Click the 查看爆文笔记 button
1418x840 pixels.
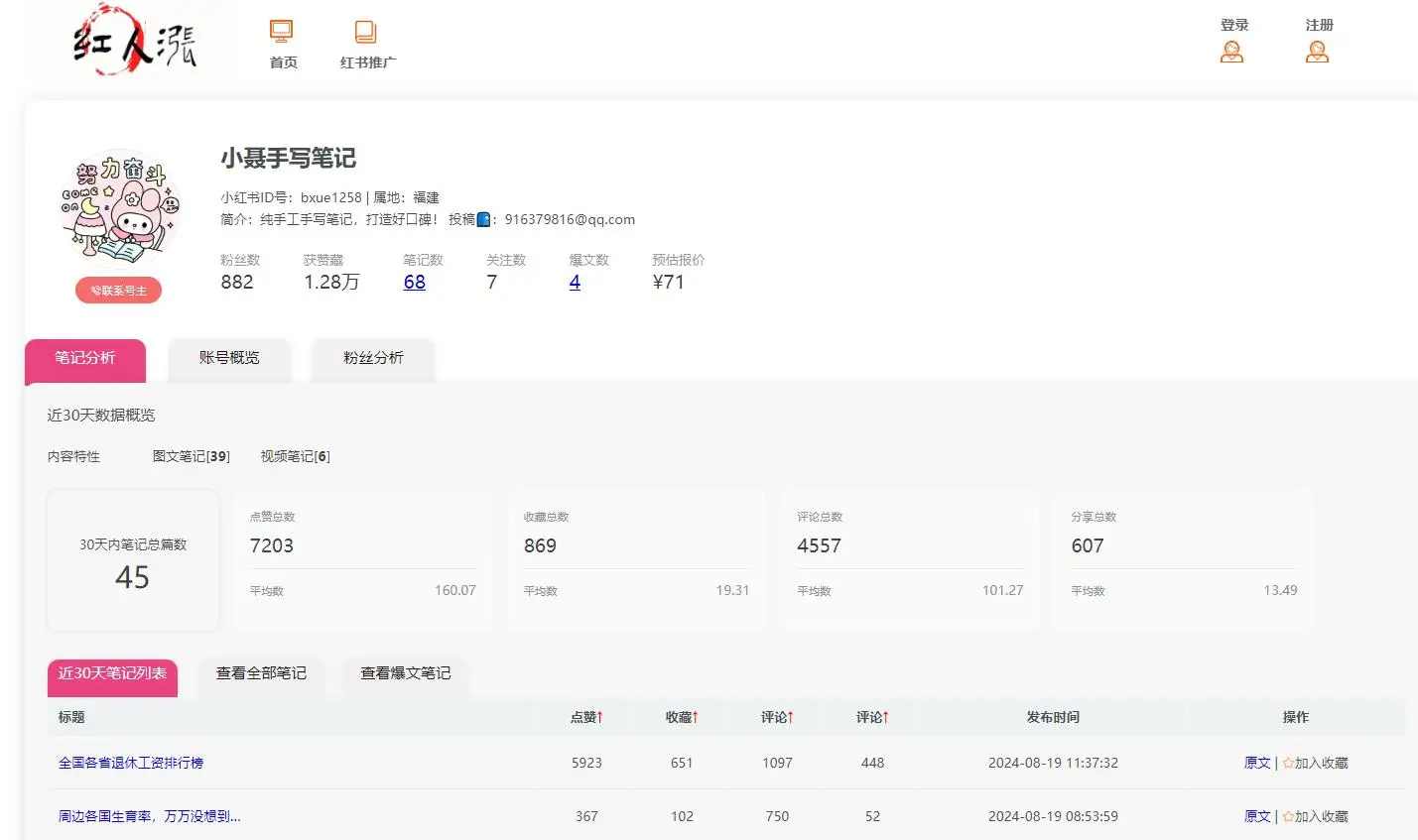click(x=405, y=673)
